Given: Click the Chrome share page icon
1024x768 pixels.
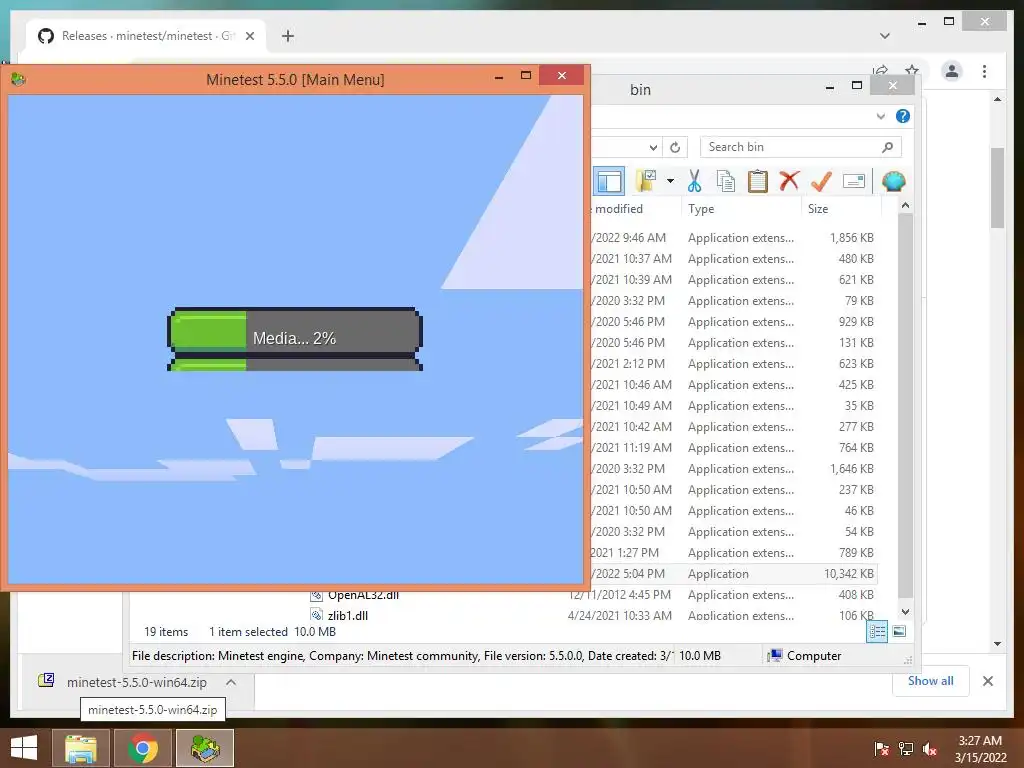Looking at the screenshot, I should (x=880, y=70).
